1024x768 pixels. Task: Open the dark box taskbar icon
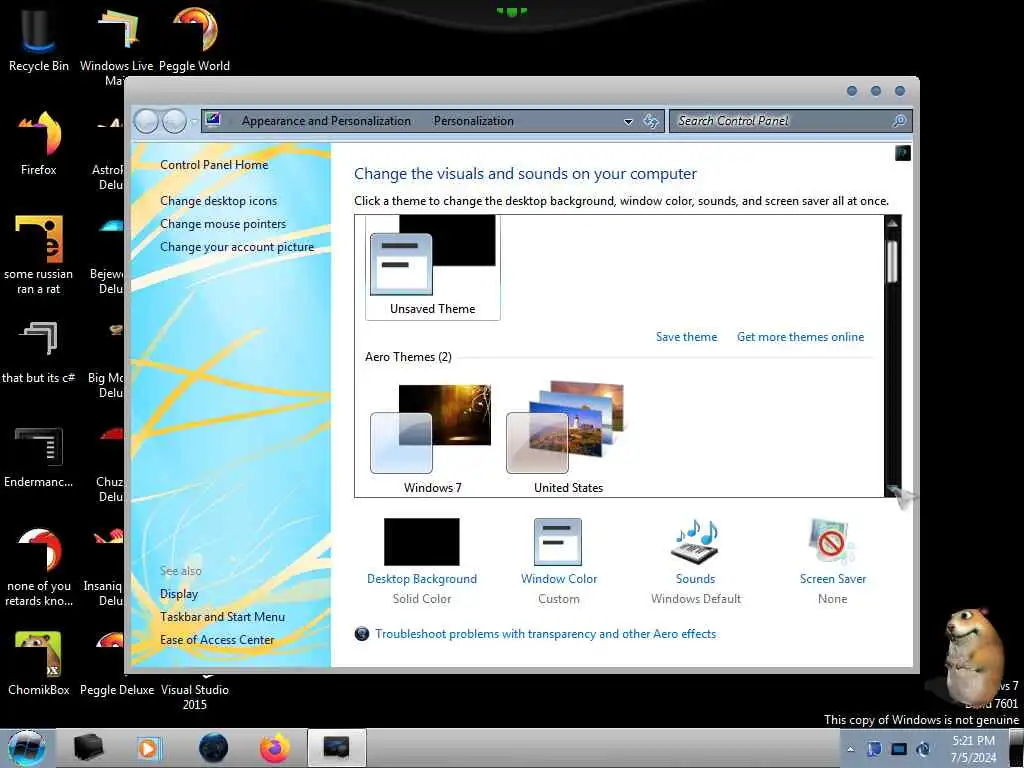88,748
